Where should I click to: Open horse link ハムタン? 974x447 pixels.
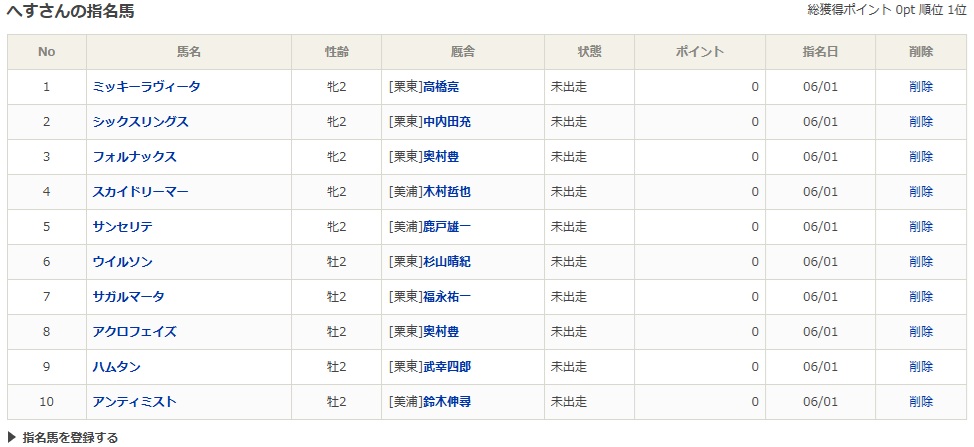click(117, 367)
